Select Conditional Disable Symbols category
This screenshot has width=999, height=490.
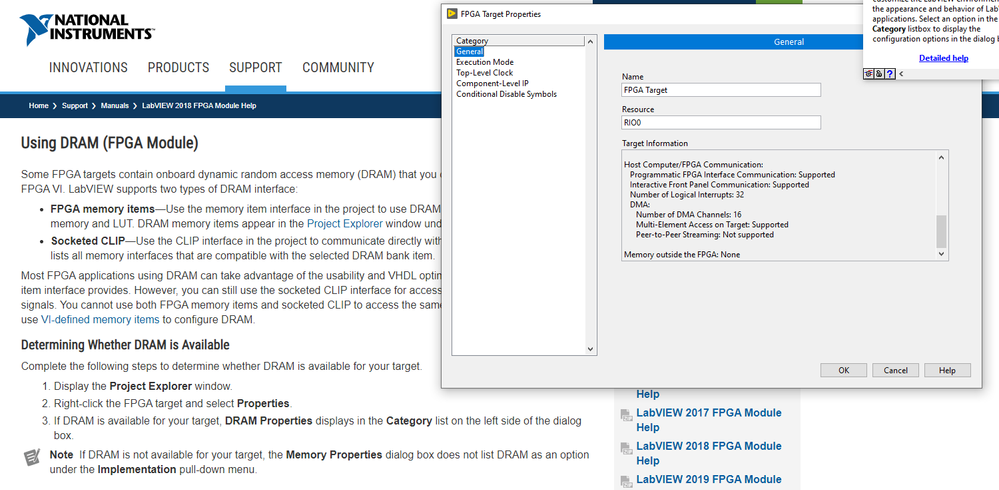click(507, 94)
